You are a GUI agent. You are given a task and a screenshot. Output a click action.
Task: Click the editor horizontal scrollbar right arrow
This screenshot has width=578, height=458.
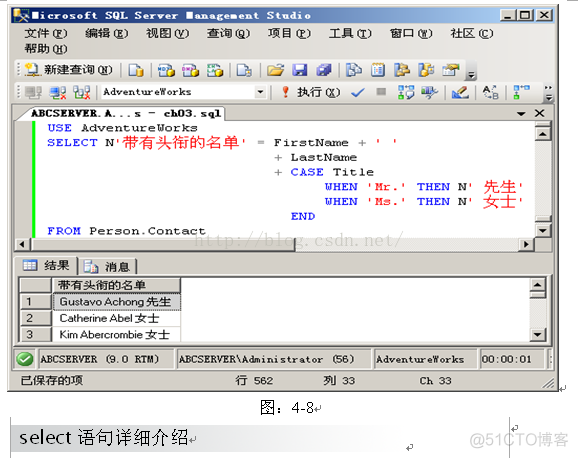point(526,244)
